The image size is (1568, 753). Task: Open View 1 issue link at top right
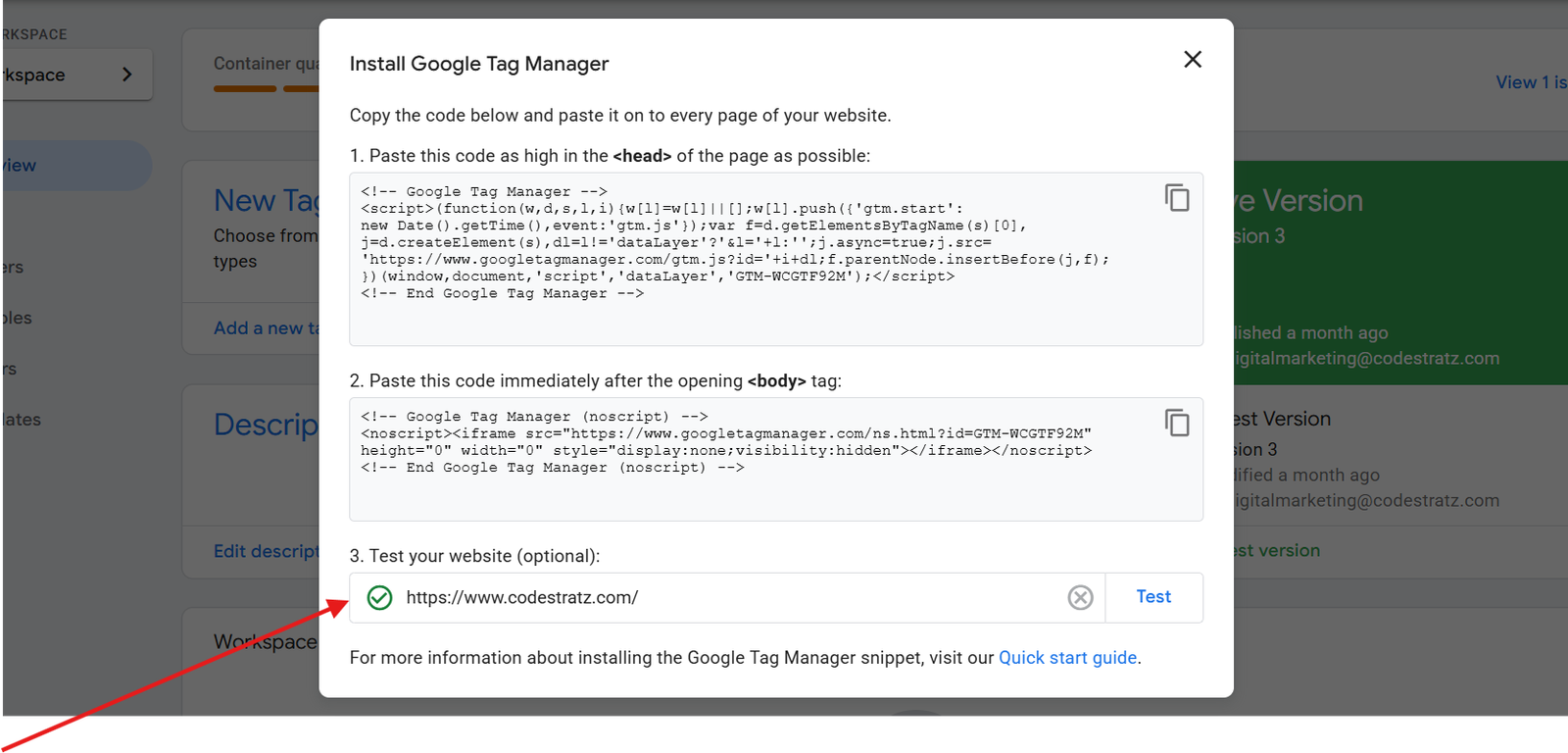click(x=1531, y=82)
